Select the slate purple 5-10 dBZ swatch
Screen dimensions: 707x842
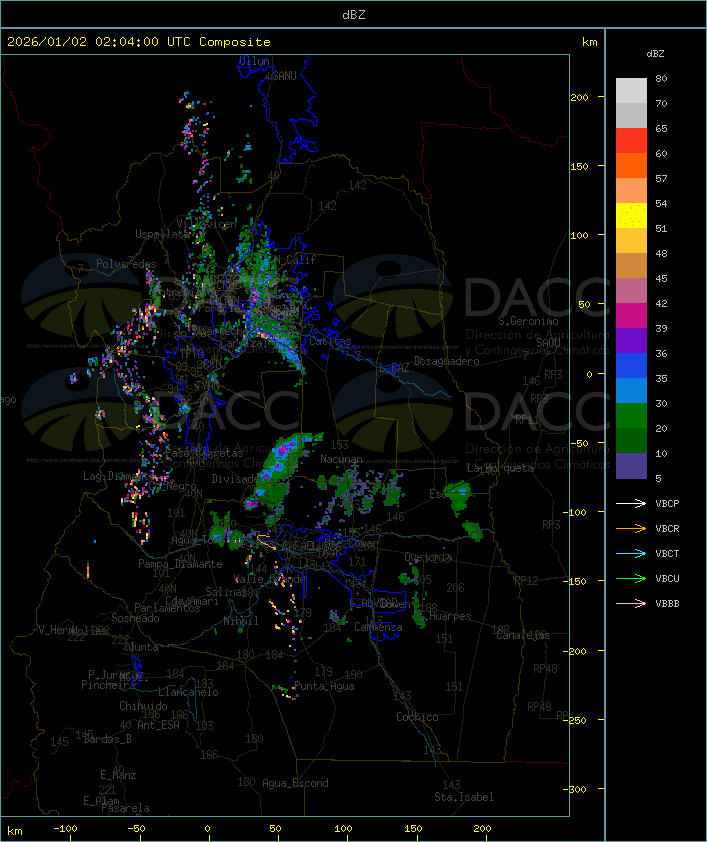(631, 466)
